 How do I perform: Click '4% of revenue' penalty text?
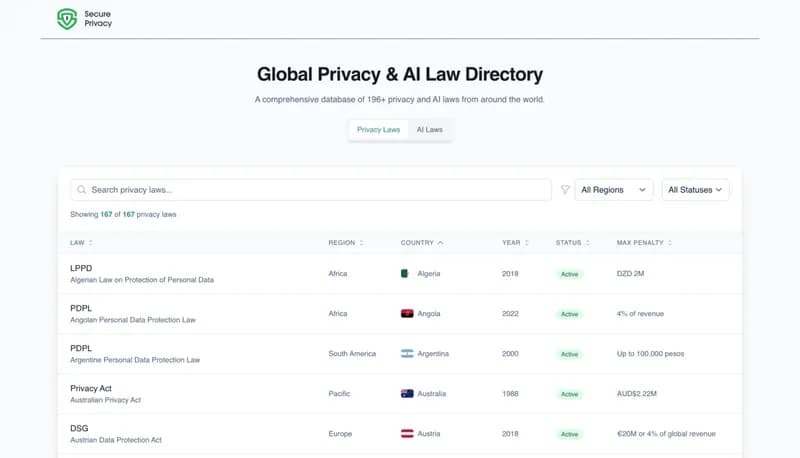click(x=640, y=314)
